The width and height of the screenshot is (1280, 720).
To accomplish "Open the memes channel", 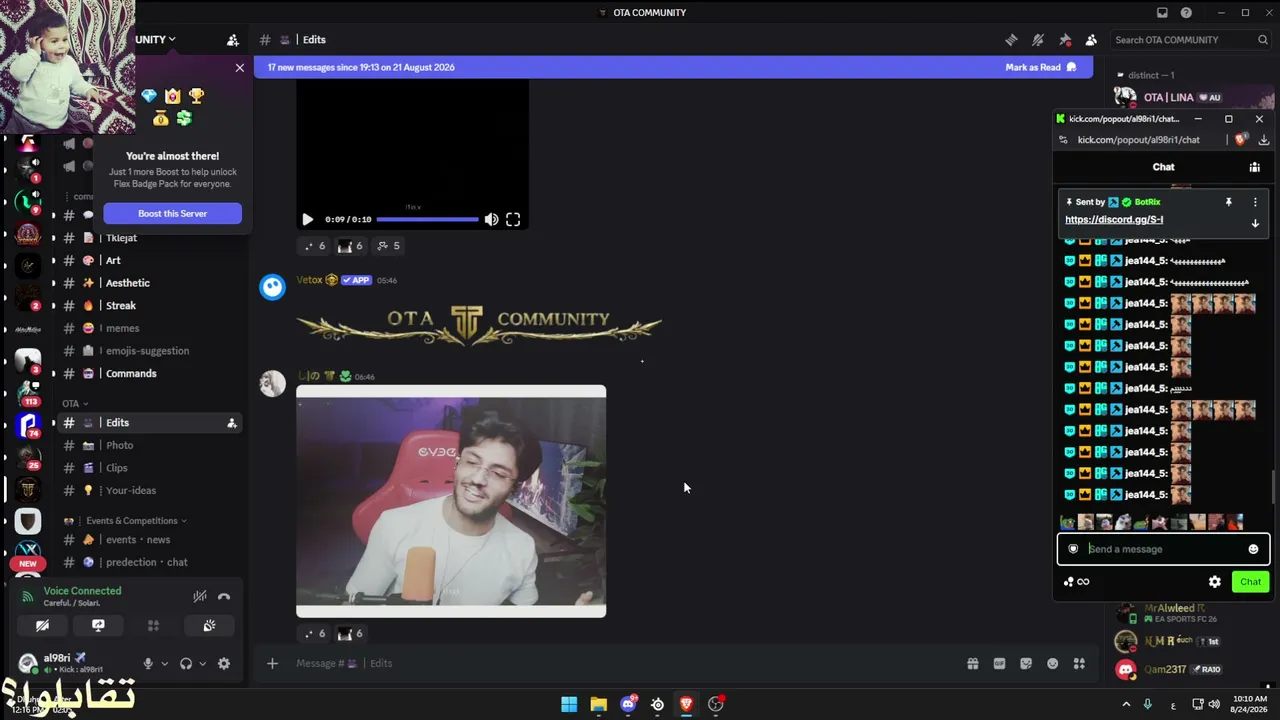I will point(122,328).
